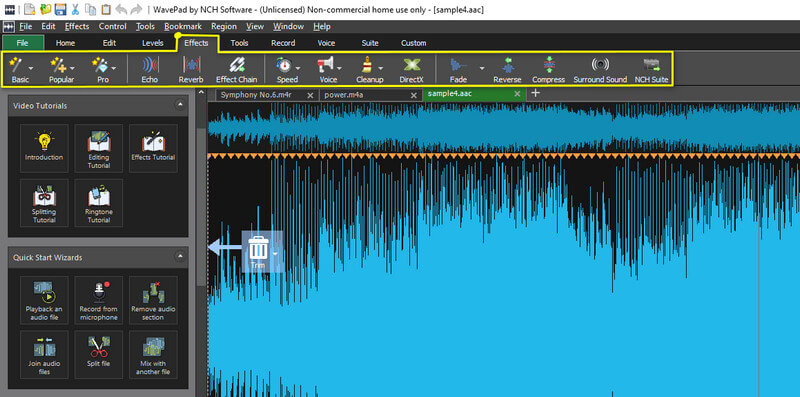Screen dimensions: 800x397
Task: Open the Control menu
Action: 113,27
